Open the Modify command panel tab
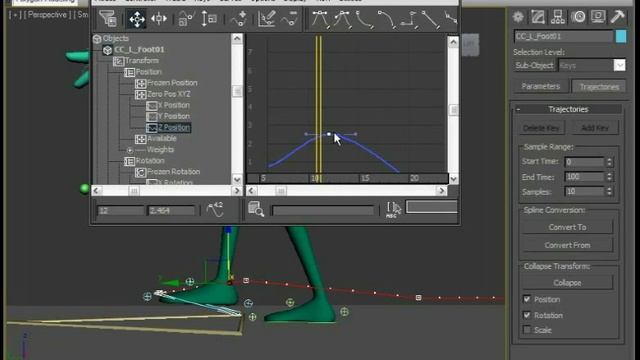640x360 pixels. point(538,17)
